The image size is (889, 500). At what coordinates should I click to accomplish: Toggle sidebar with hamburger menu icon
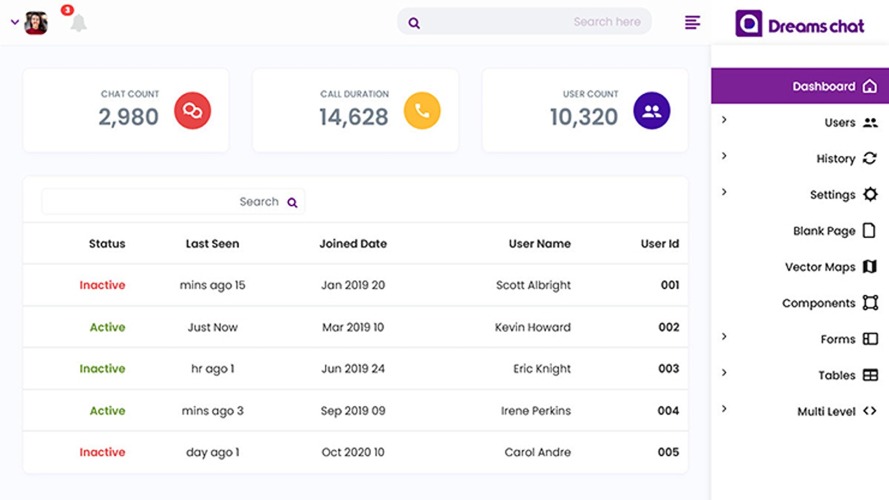pos(692,22)
